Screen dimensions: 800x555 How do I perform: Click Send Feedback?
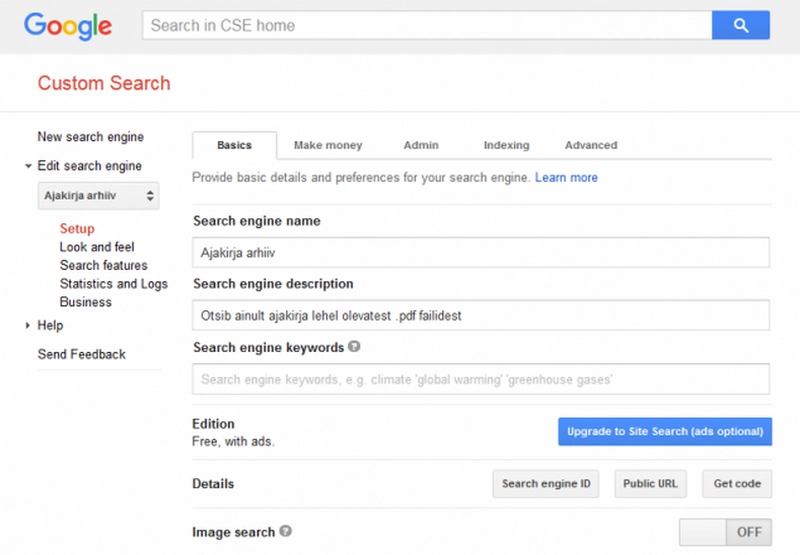click(x=82, y=355)
